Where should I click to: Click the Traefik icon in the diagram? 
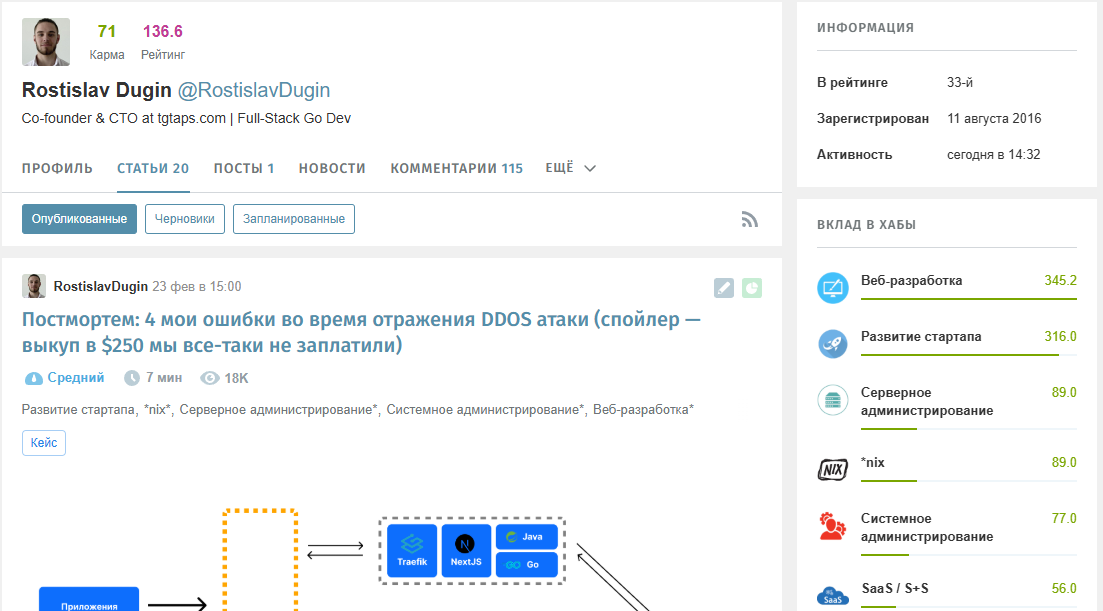(413, 549)
